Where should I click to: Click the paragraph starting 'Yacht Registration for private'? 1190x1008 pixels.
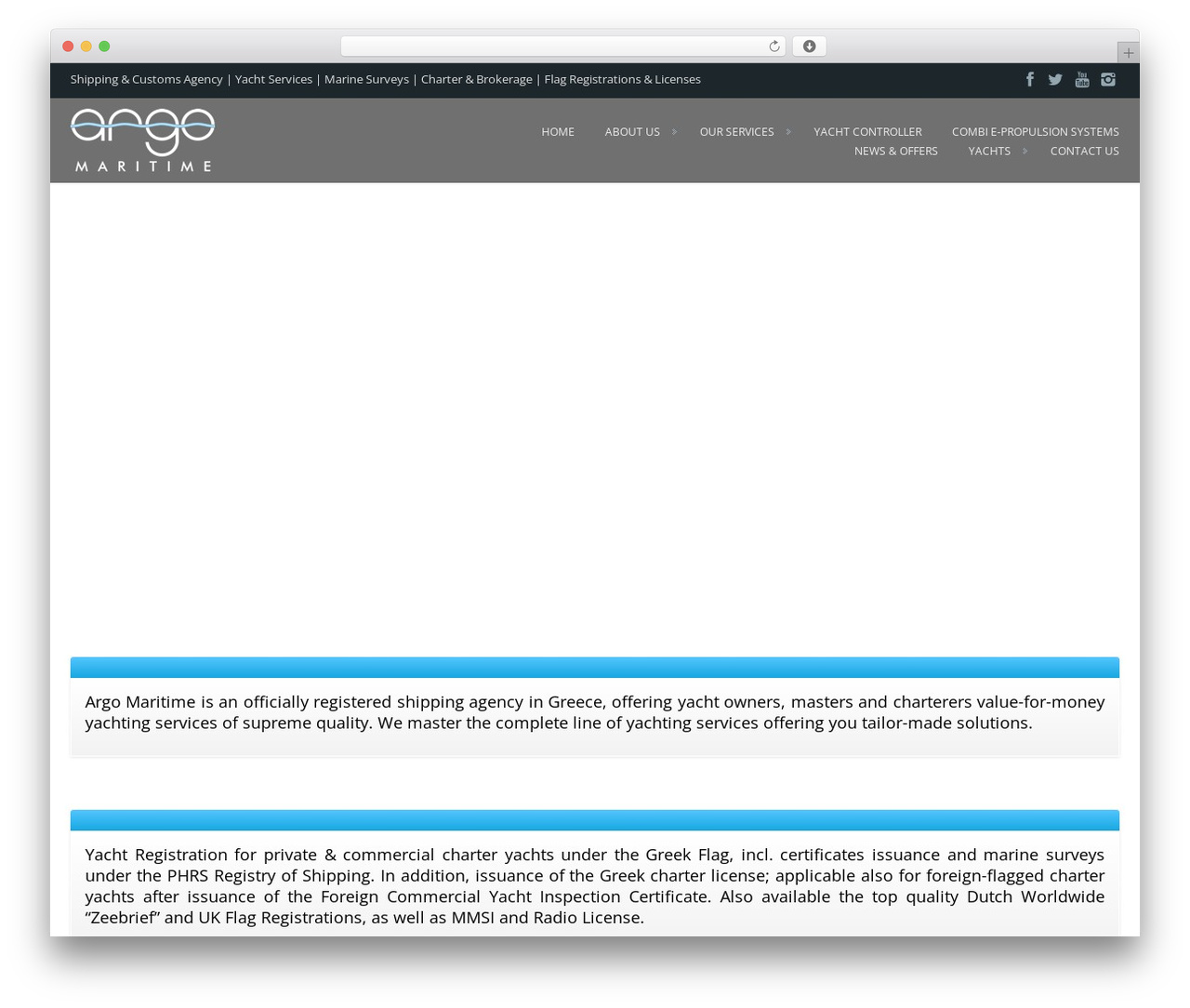tap(595, 886)
